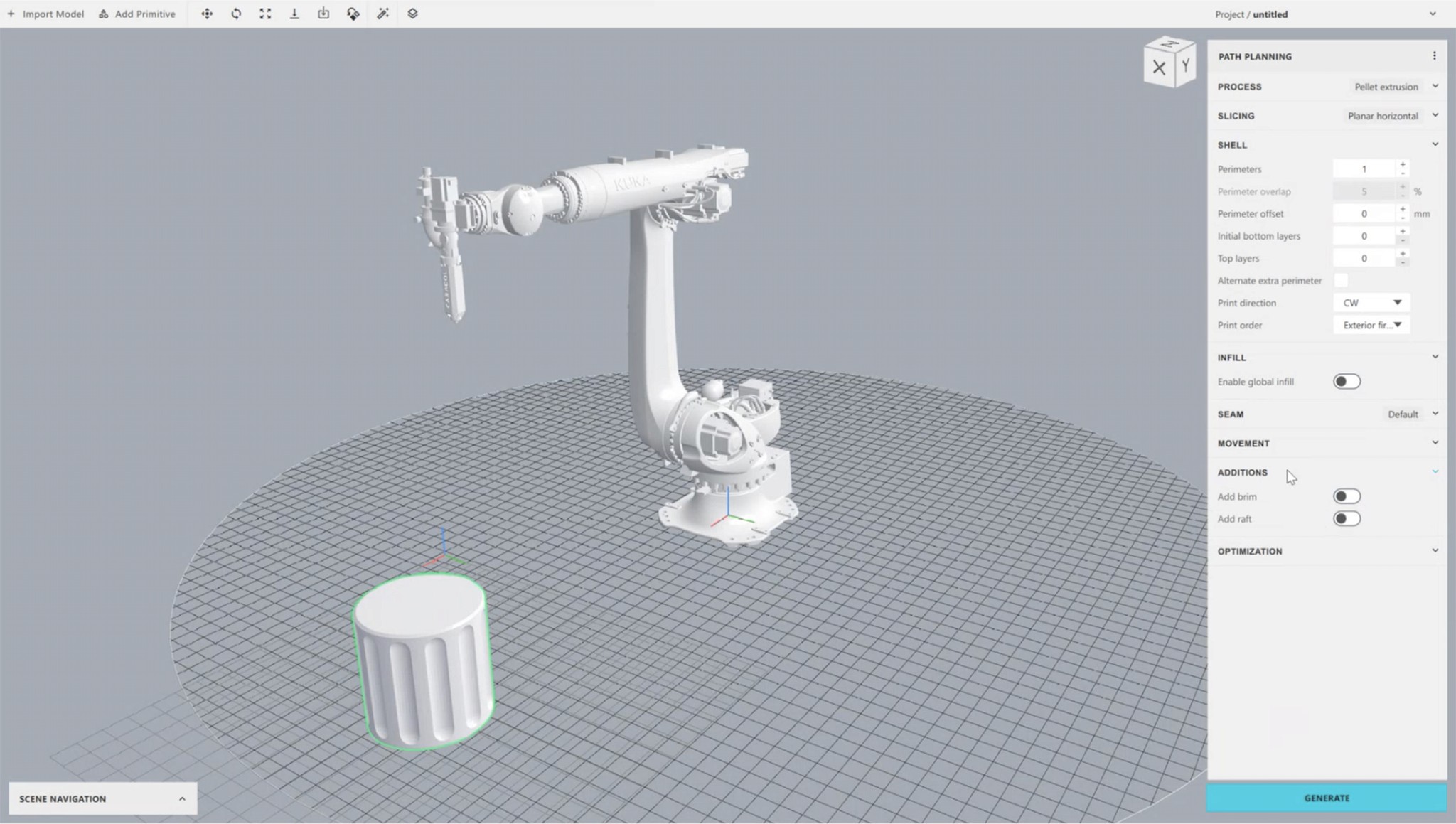Viewport: 1456px width, 824px height.
Task: Select the Move tool in toolbar
Action: tap(207, 14)
